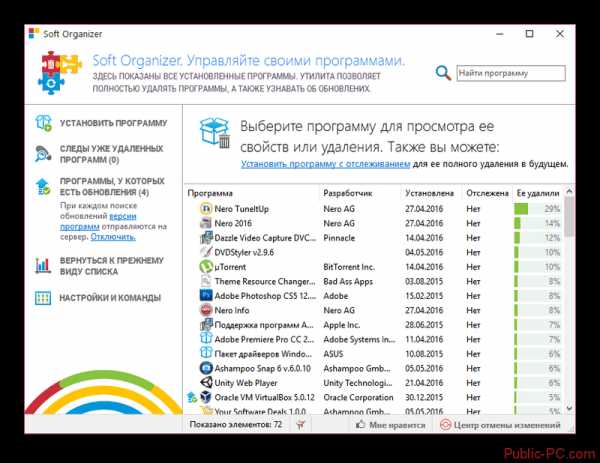This screenshot has width=600, height=463.
Task: Click the date 04.05.2016 for DVDStyler
Action: (424, 252)
